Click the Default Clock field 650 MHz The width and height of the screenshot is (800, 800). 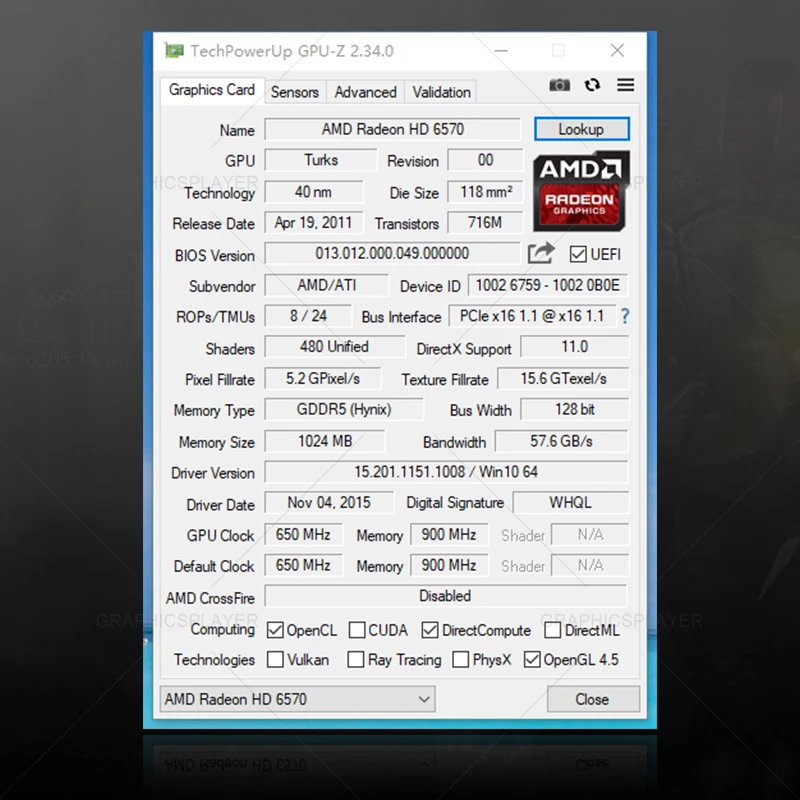coord(304,565)
